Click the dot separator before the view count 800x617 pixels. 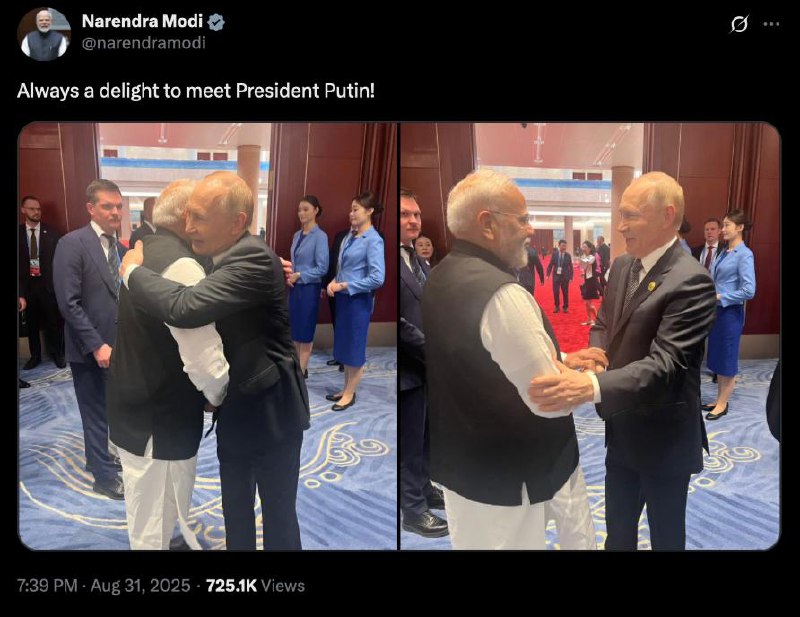(x=197, y=586)
